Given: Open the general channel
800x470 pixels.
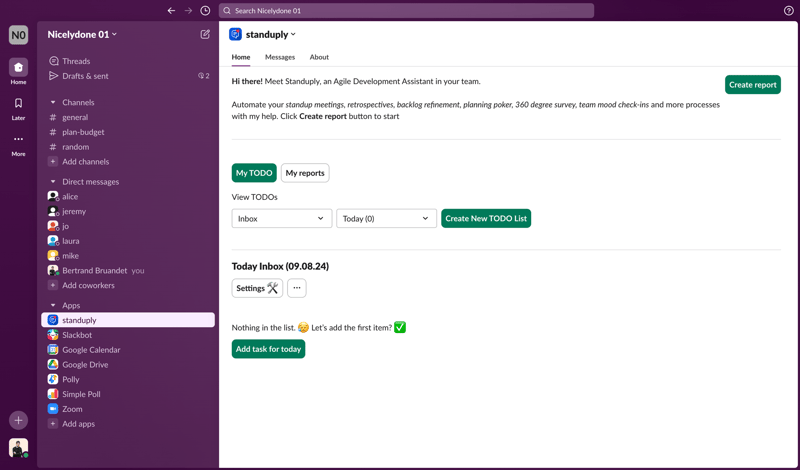Looking at the screenshot, I should [128, 117].
